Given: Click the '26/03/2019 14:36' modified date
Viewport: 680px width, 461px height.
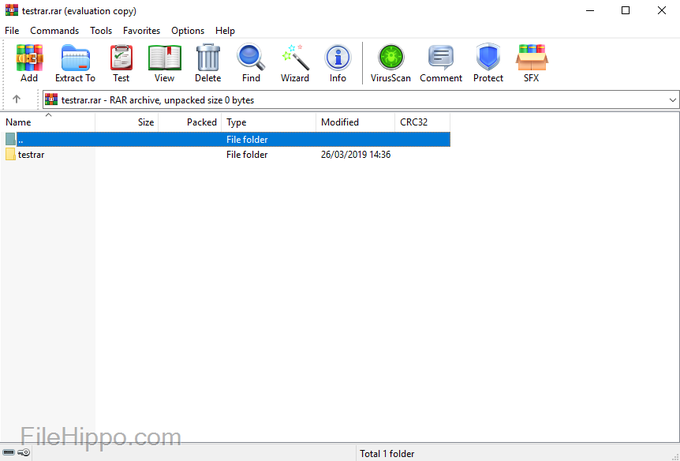Looking at the screenshot, I should (356, 154).
